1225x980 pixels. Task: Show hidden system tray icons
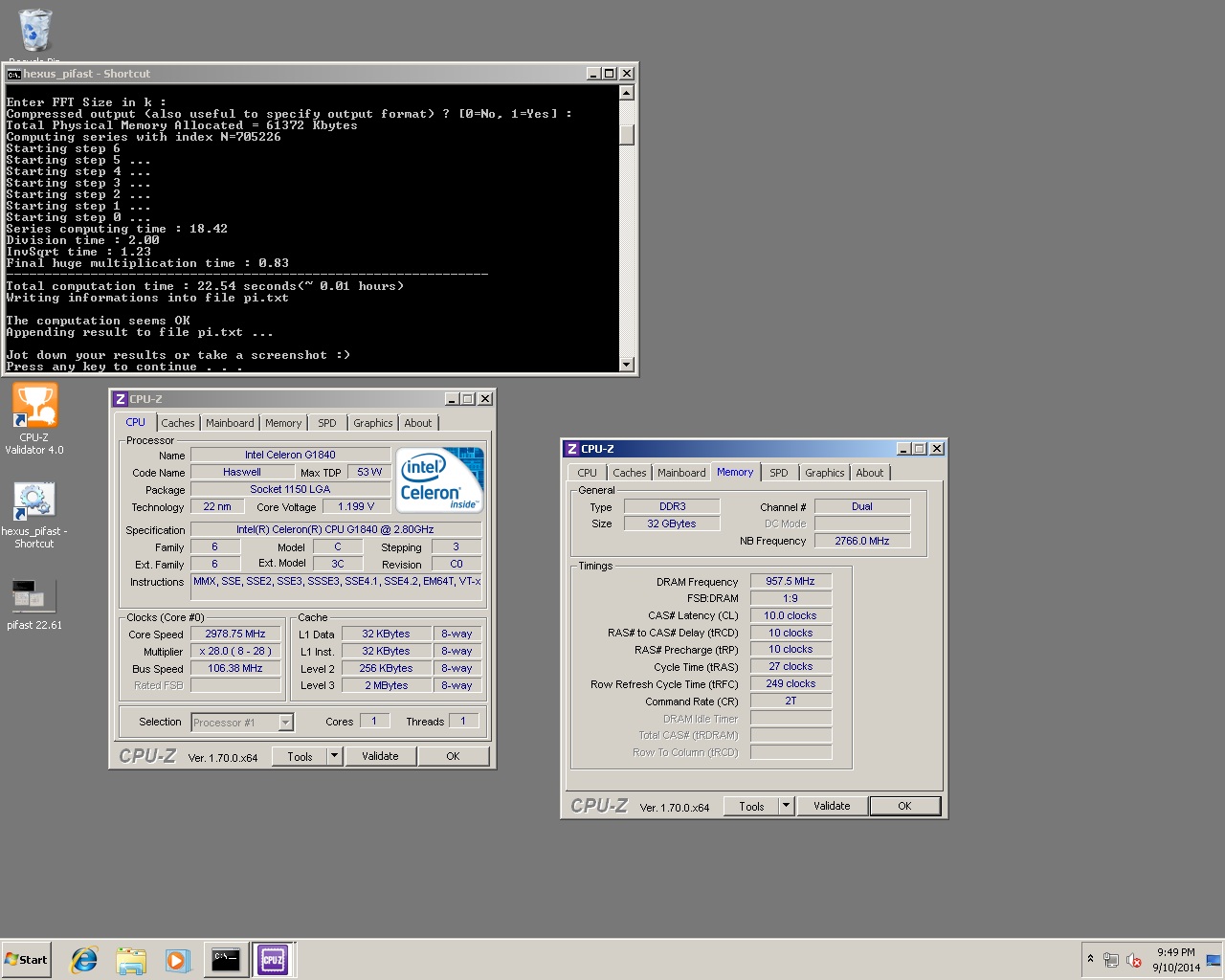click(x=1090, y=959)
